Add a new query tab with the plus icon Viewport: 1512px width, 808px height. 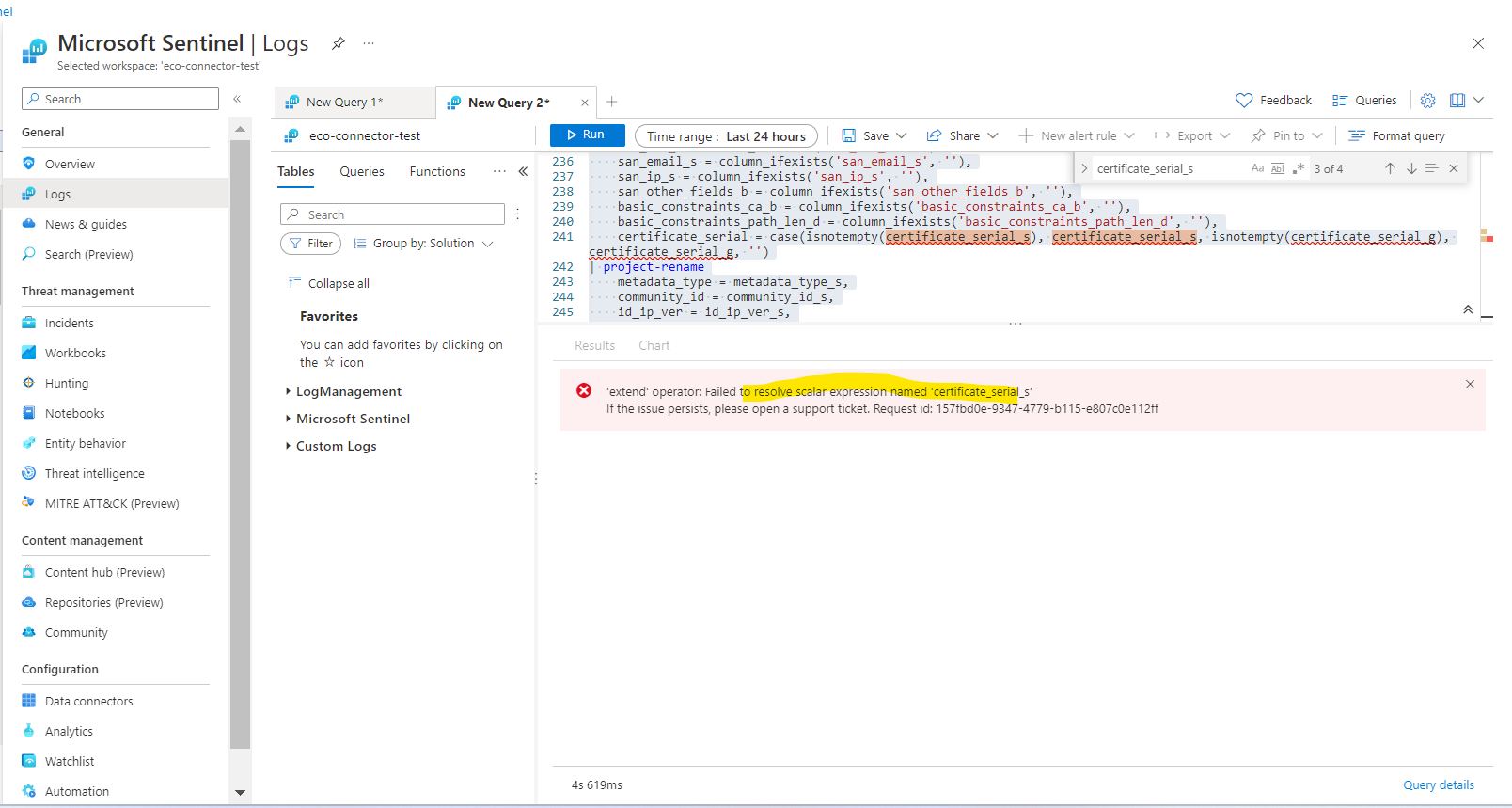(x=612, y=102)
